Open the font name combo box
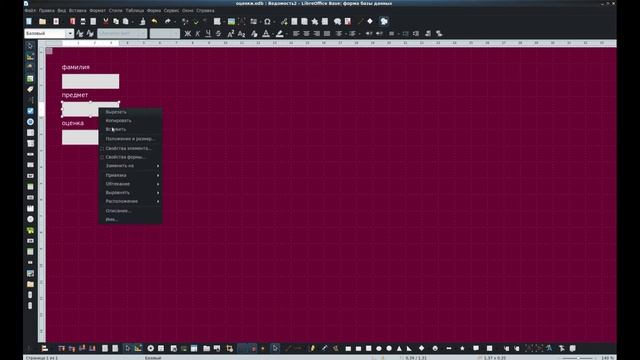This screenshot has height=360, width=640. click(122, 33)
